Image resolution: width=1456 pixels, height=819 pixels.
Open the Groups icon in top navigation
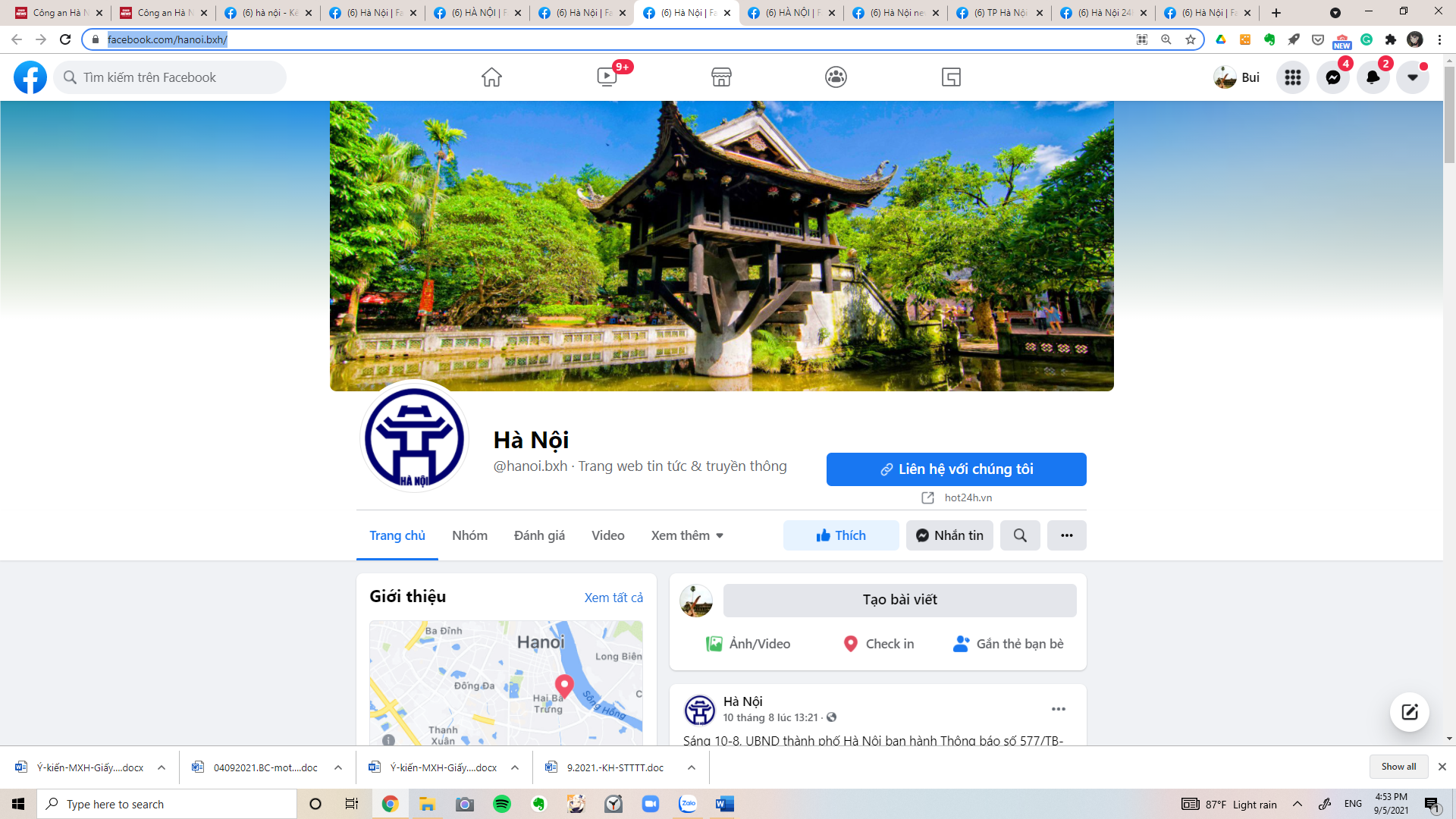coord(836,77)
